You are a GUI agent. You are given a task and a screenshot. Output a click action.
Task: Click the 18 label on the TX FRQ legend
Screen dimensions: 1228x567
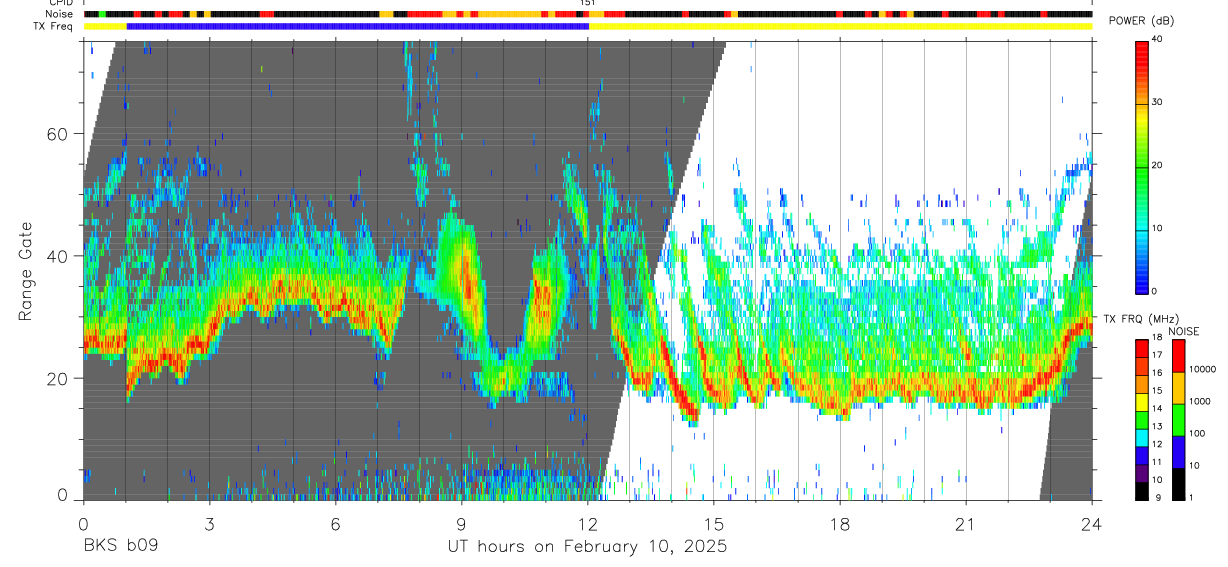click(1158, 338)
